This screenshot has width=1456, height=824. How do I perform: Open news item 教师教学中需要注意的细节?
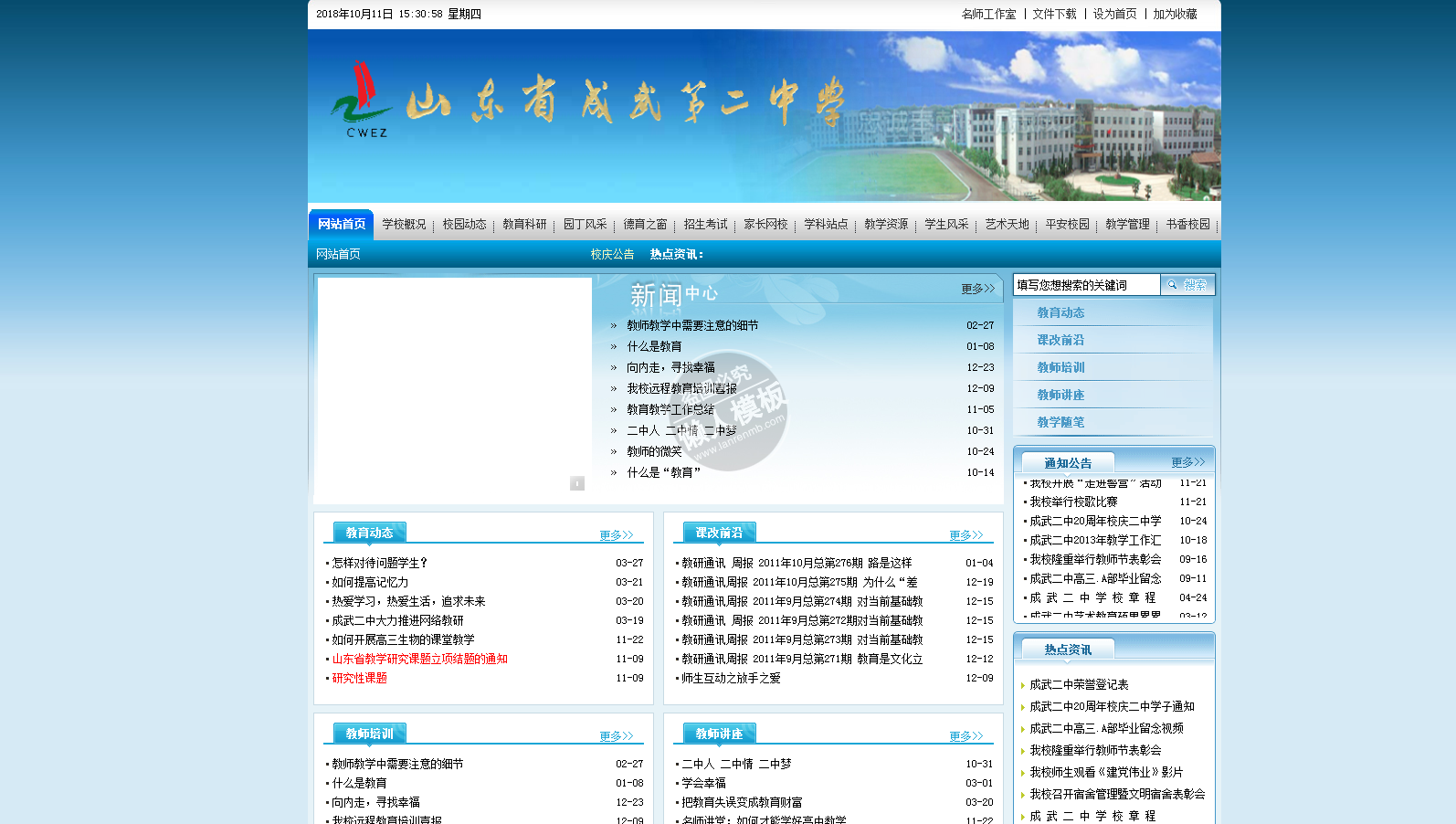(692, 325)
